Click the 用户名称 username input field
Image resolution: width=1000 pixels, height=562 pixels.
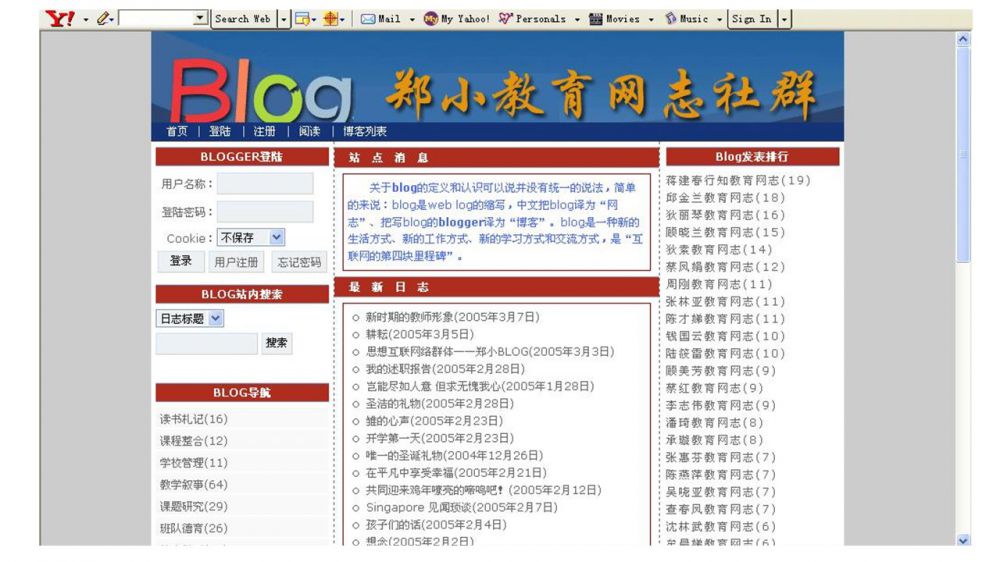(x=265, y=184)
